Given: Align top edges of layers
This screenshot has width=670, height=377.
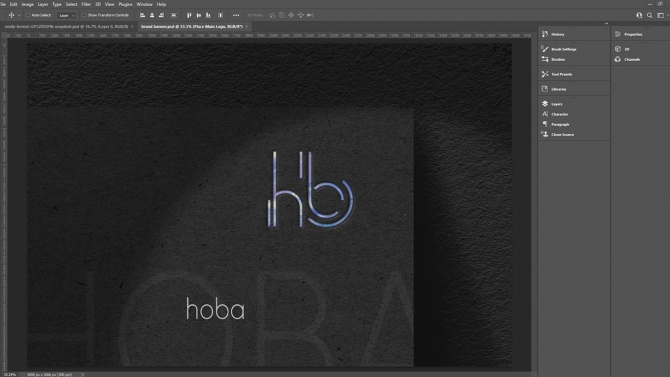Looking at the screenshot, I should tap(189, 15).
